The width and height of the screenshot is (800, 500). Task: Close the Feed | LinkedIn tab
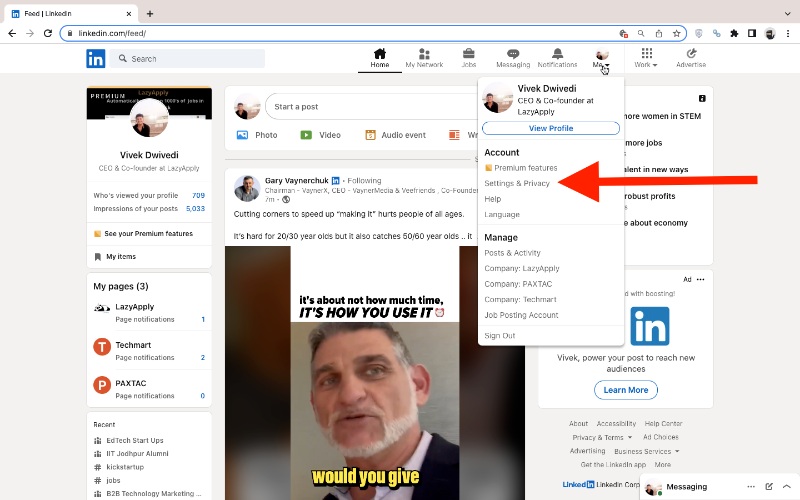pos(129,14)
